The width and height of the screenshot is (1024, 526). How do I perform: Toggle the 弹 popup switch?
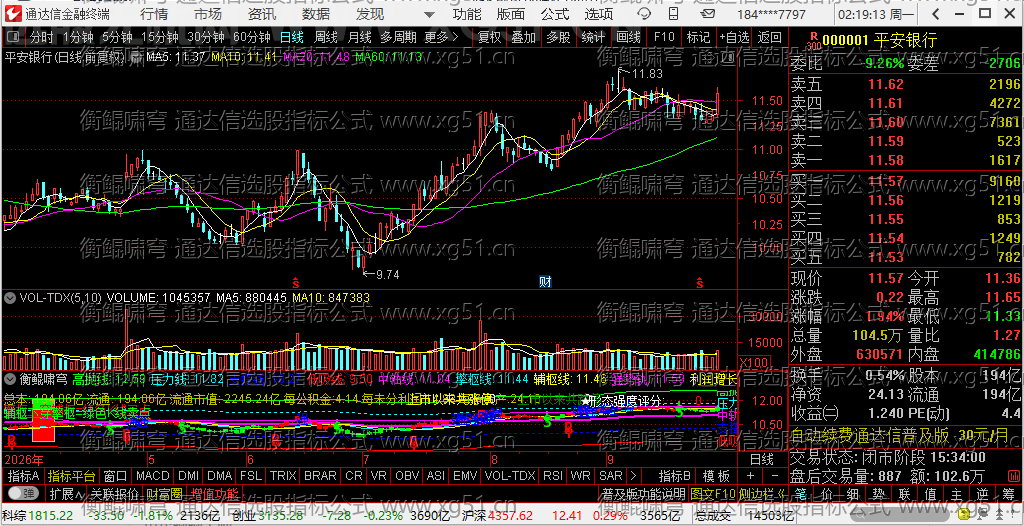(22, 493)
